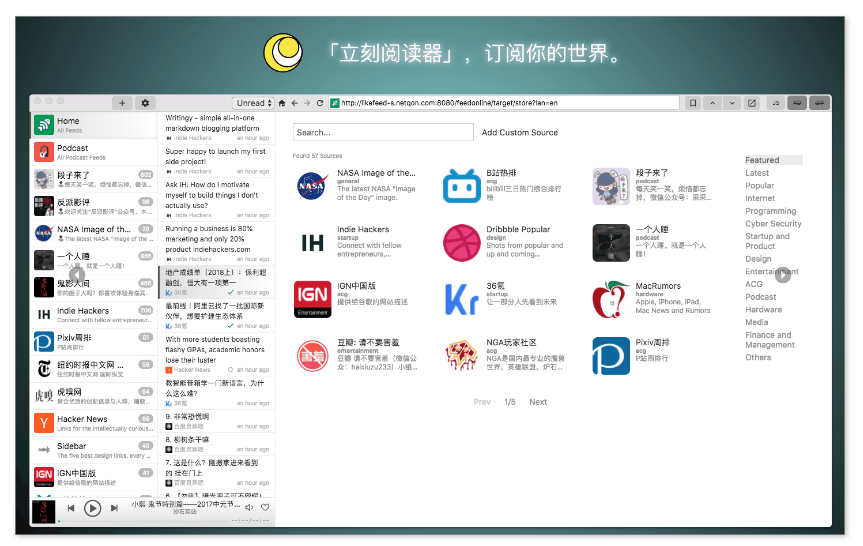Click the browser back arrow
The width and height of the screenshot is (863, 546).
(294, 103)
